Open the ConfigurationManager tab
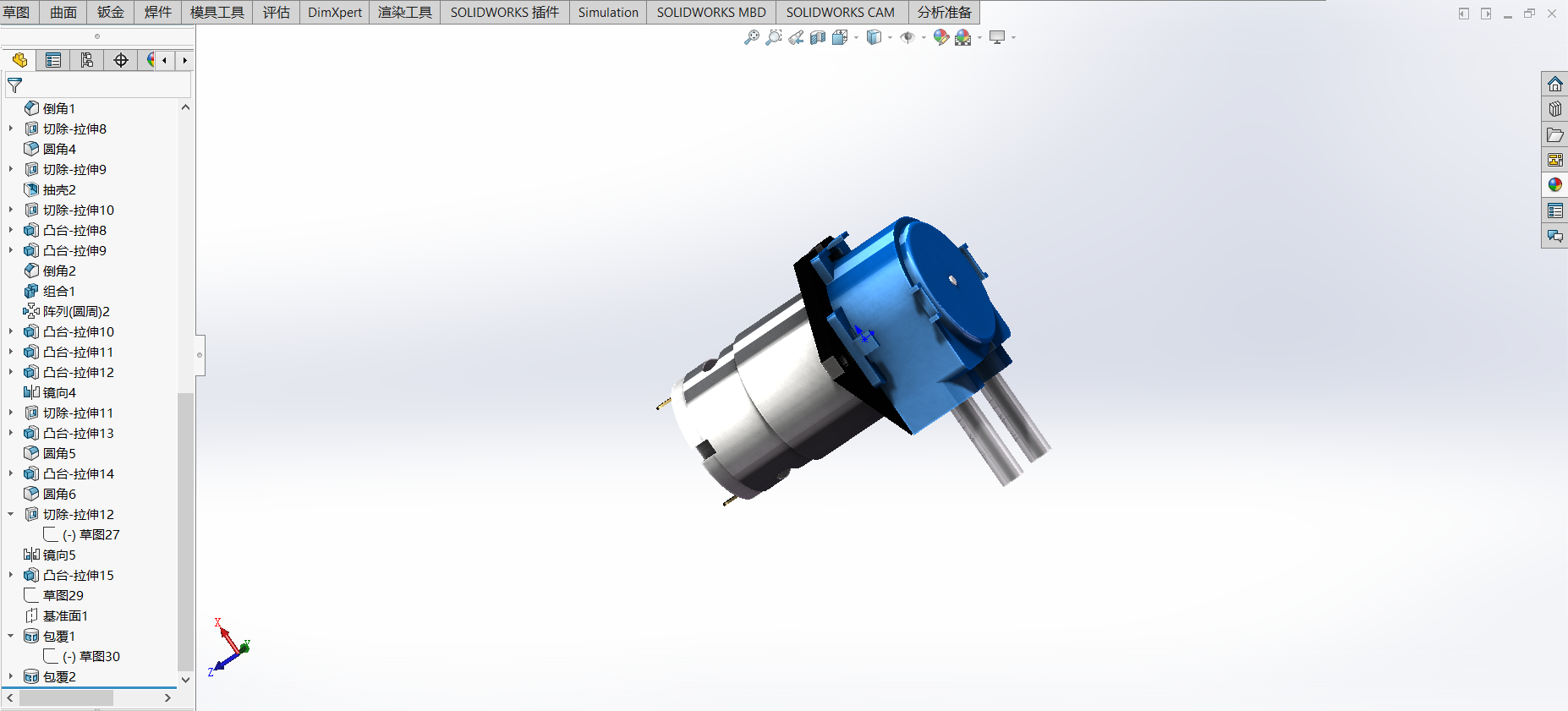 pyautogui.click(x=87, y=60)
